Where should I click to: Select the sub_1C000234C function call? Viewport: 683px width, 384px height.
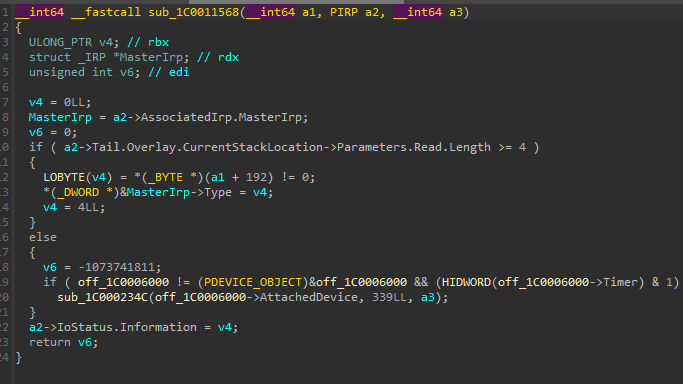[x=102, y=297]
